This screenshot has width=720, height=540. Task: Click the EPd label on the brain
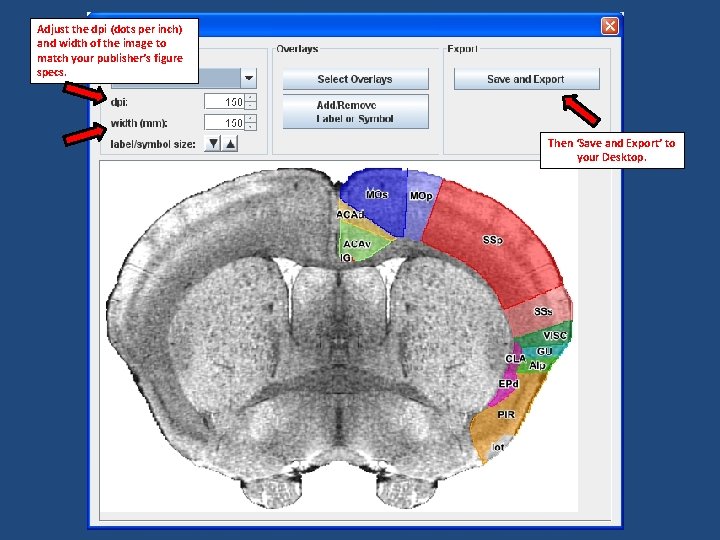point(508,383)
